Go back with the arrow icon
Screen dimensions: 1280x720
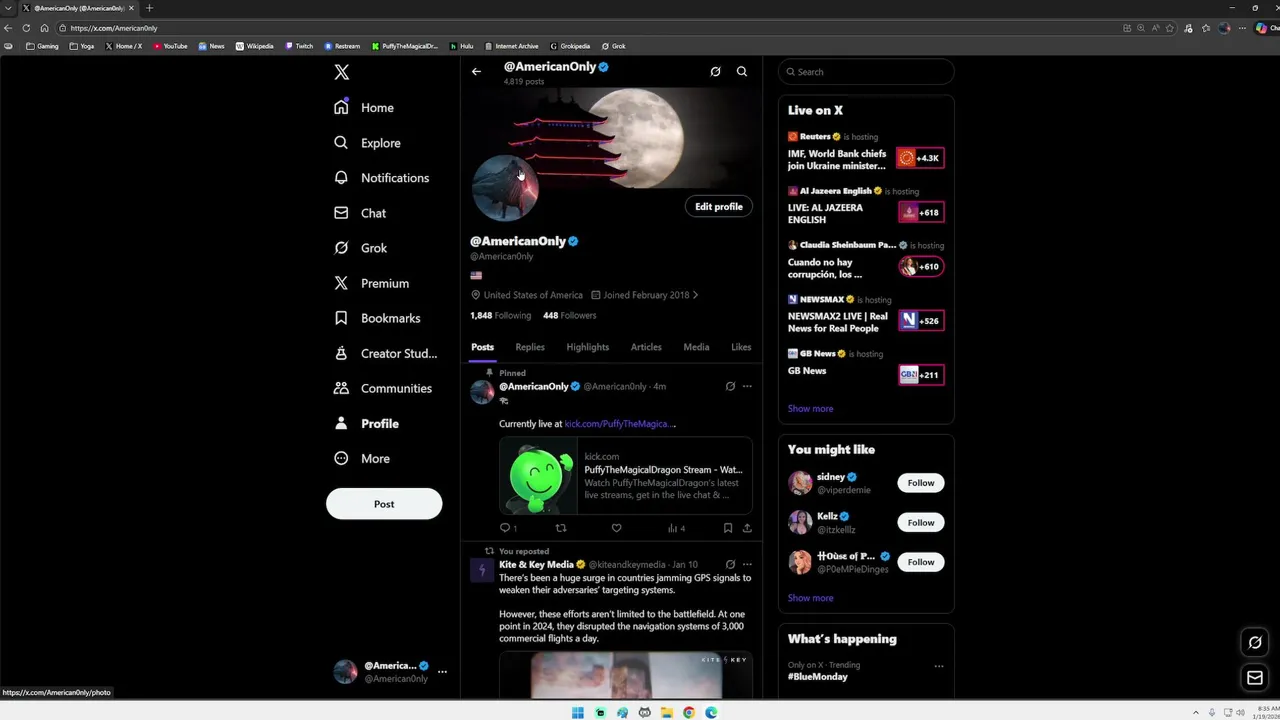[476, 71]
